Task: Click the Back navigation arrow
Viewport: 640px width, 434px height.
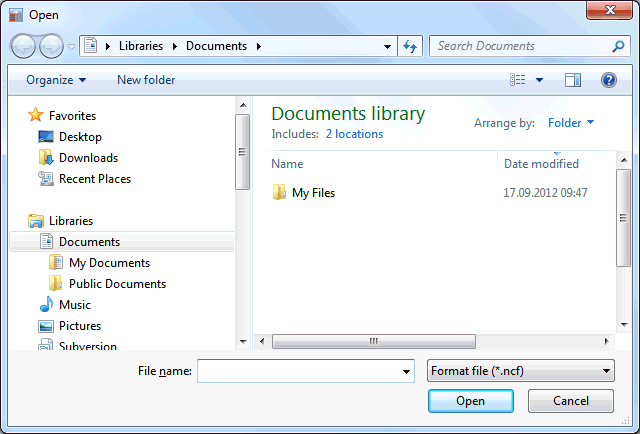Action: click(23, 46)
